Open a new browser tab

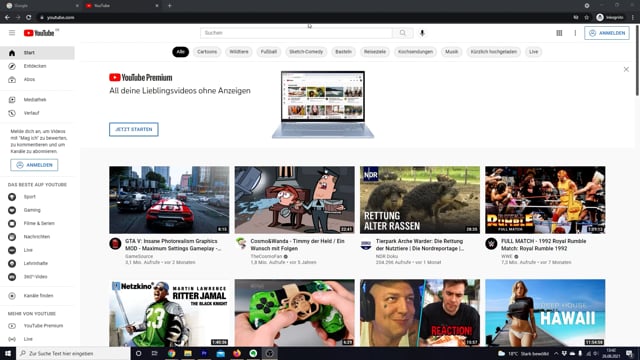coord(169,6)
